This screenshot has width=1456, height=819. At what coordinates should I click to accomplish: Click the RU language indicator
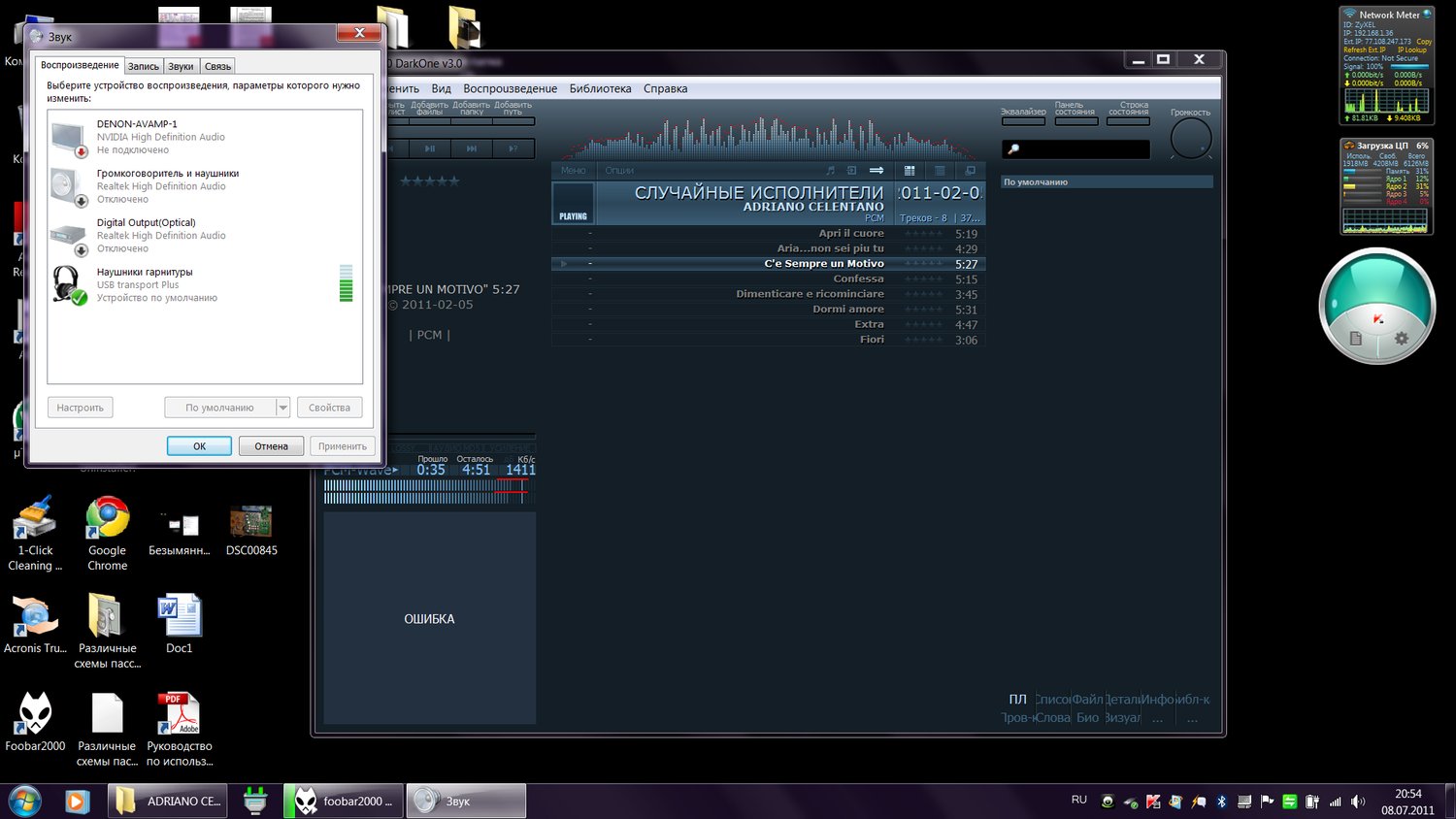click(1079, 800)
